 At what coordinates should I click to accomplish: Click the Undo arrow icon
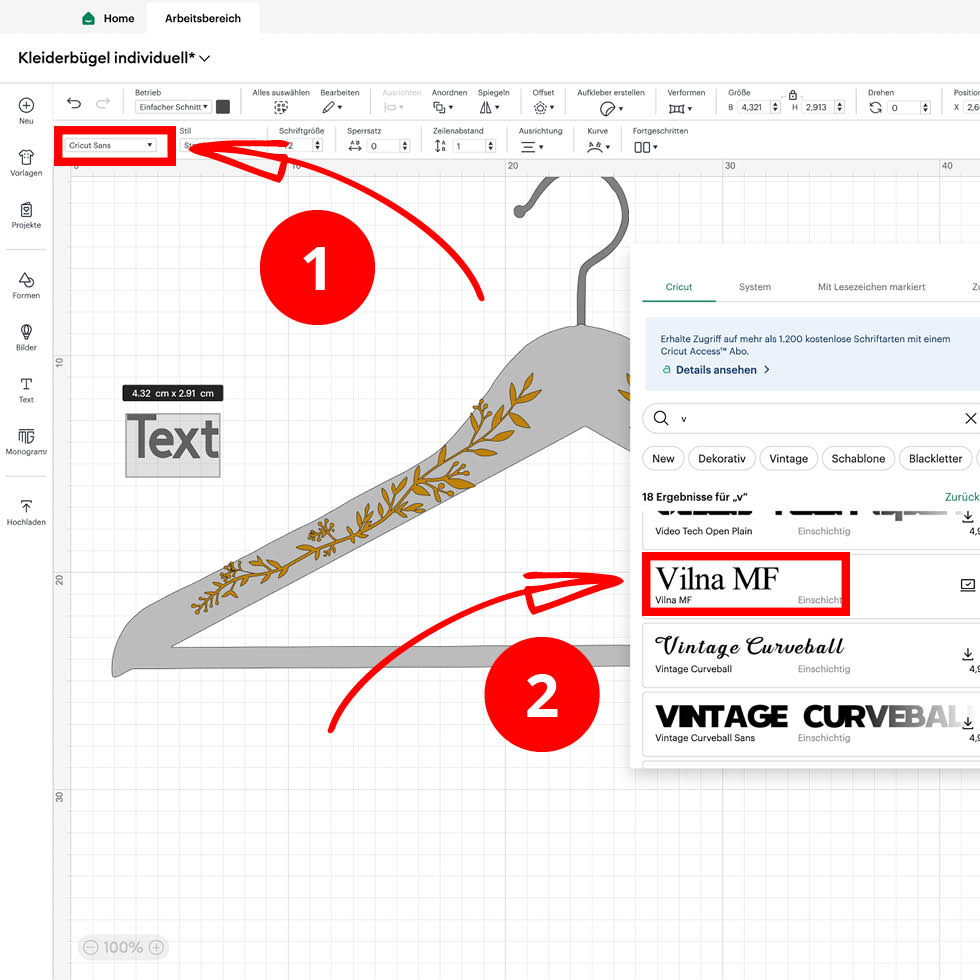[x=74, y=103]
